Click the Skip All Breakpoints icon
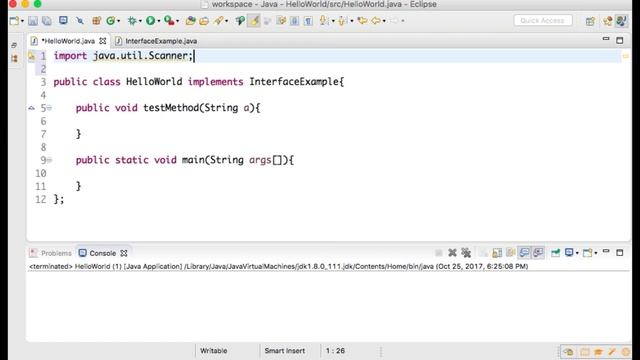 80,20
